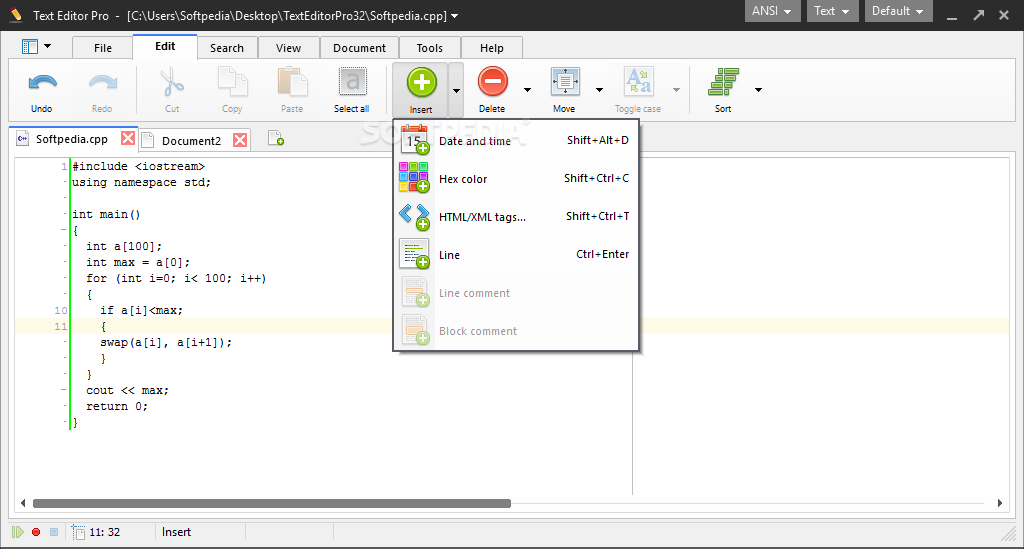Select Line comment menu entry
This screenshot has height=549, width=1024.
516,292
